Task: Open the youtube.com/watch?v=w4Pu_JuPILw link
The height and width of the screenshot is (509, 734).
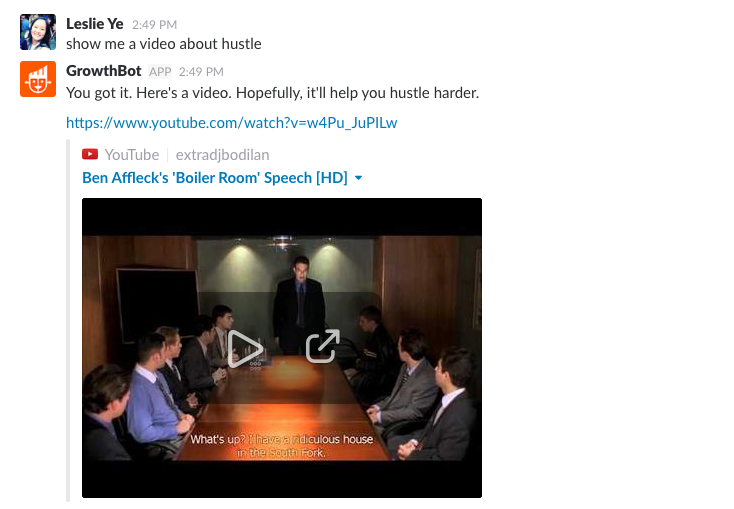Action: pos(231,123)
